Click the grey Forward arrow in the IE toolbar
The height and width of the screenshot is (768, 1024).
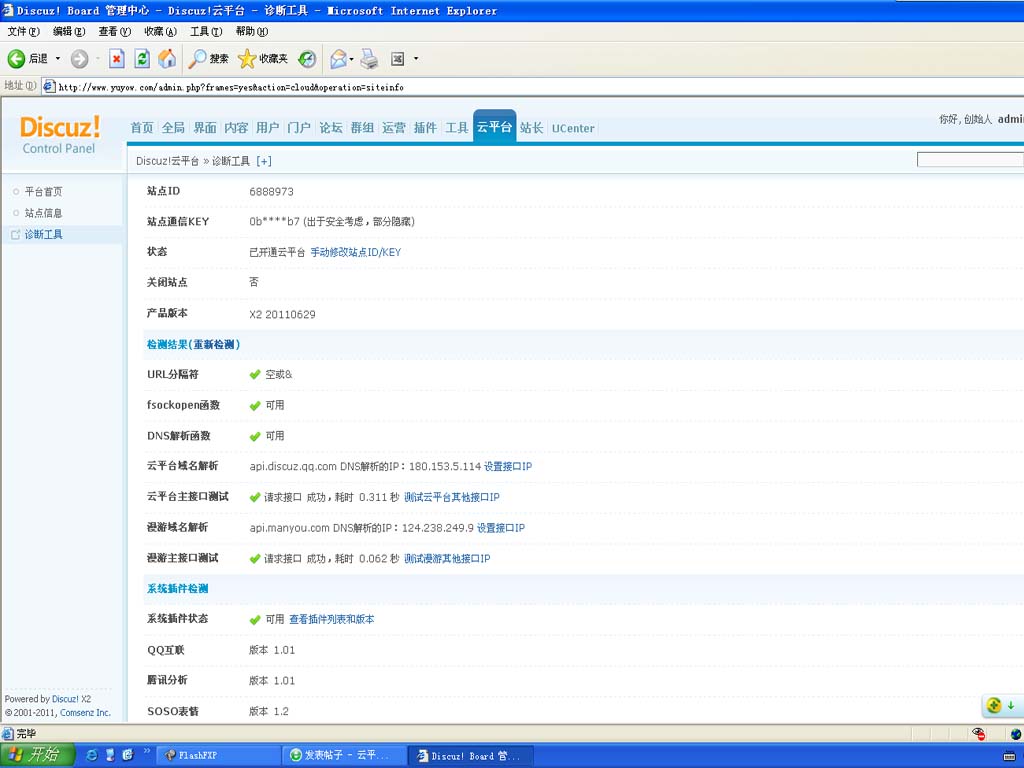(x=80, y=59)
